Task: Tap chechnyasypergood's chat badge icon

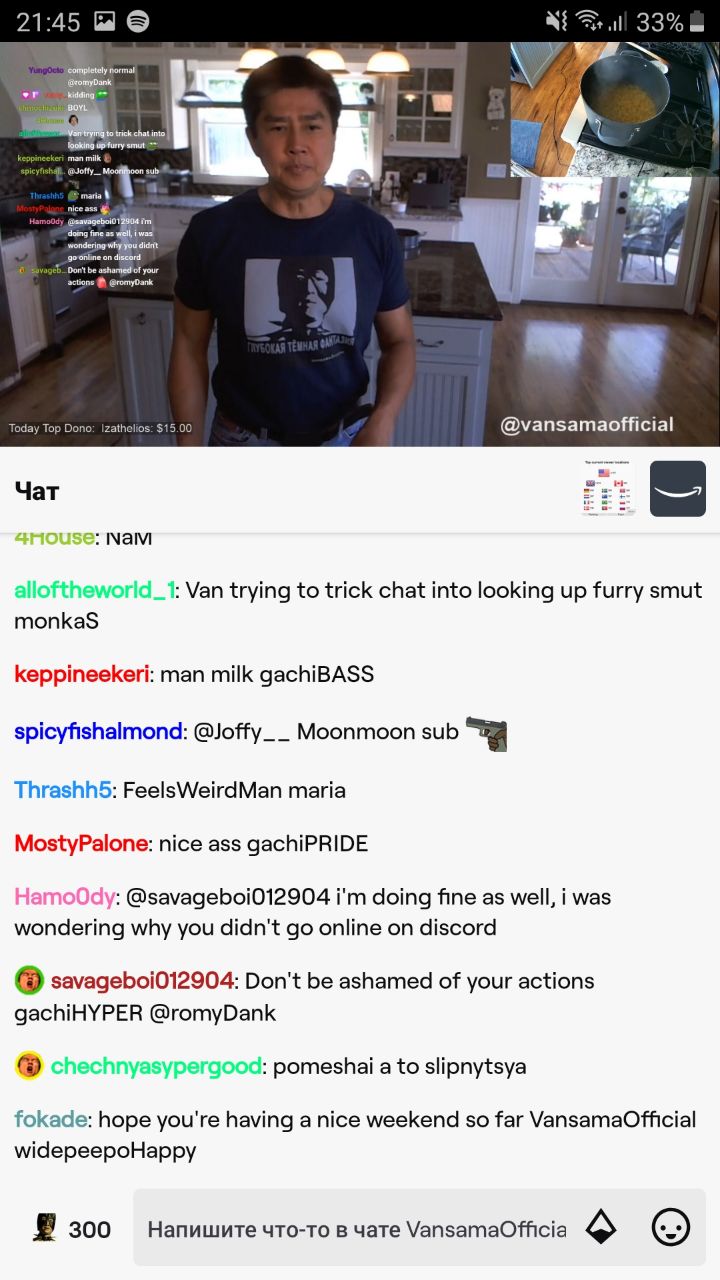Action: click(x=29, y=1066)
